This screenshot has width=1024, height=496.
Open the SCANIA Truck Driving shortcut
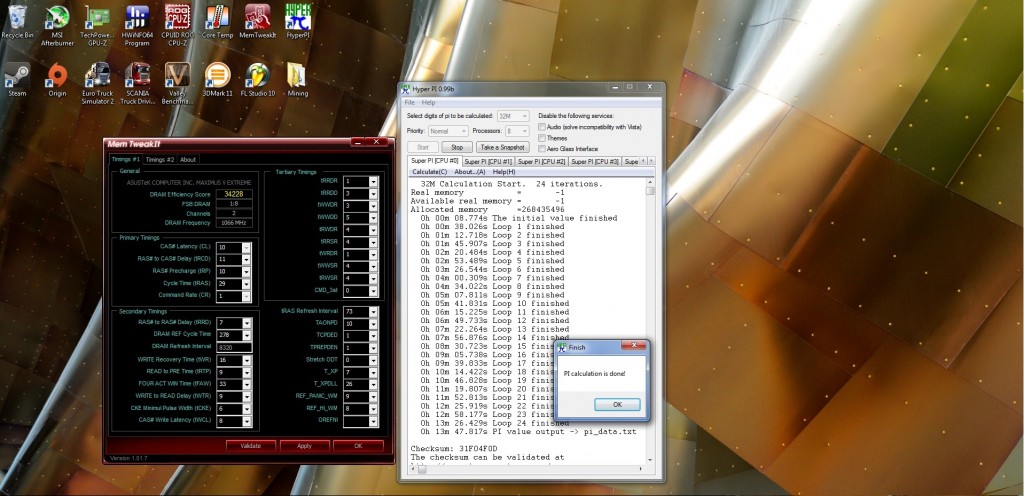click(137, 84)
